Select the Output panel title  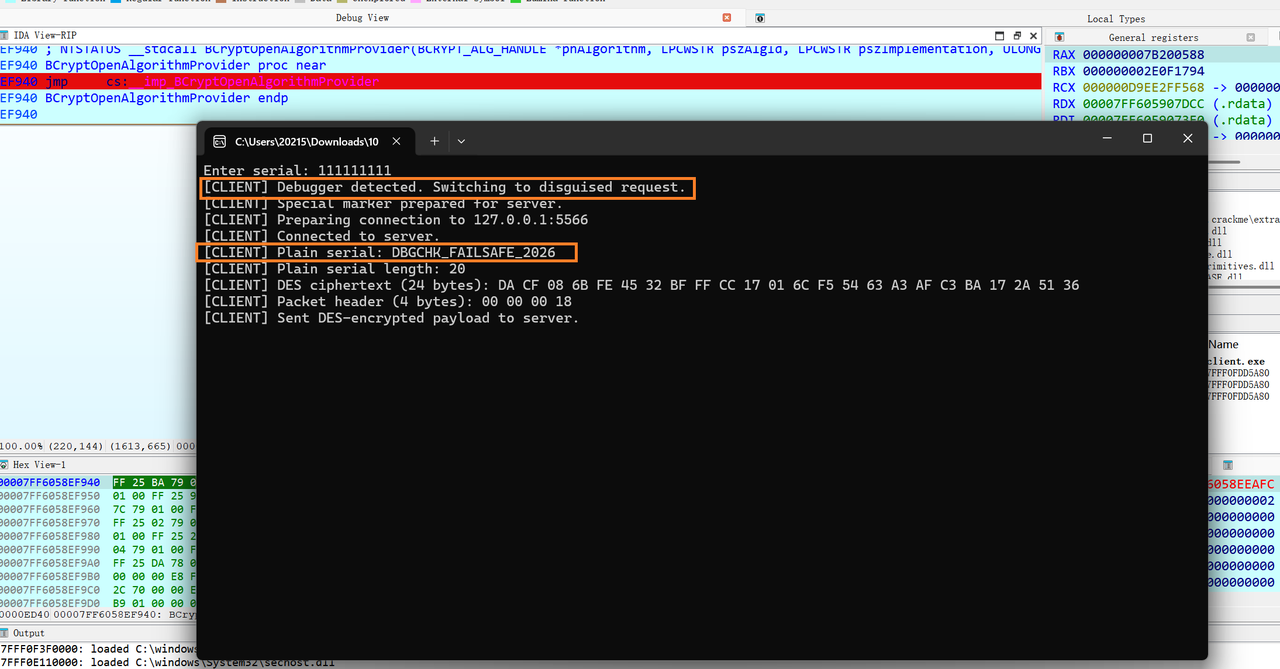coord(29,633)
